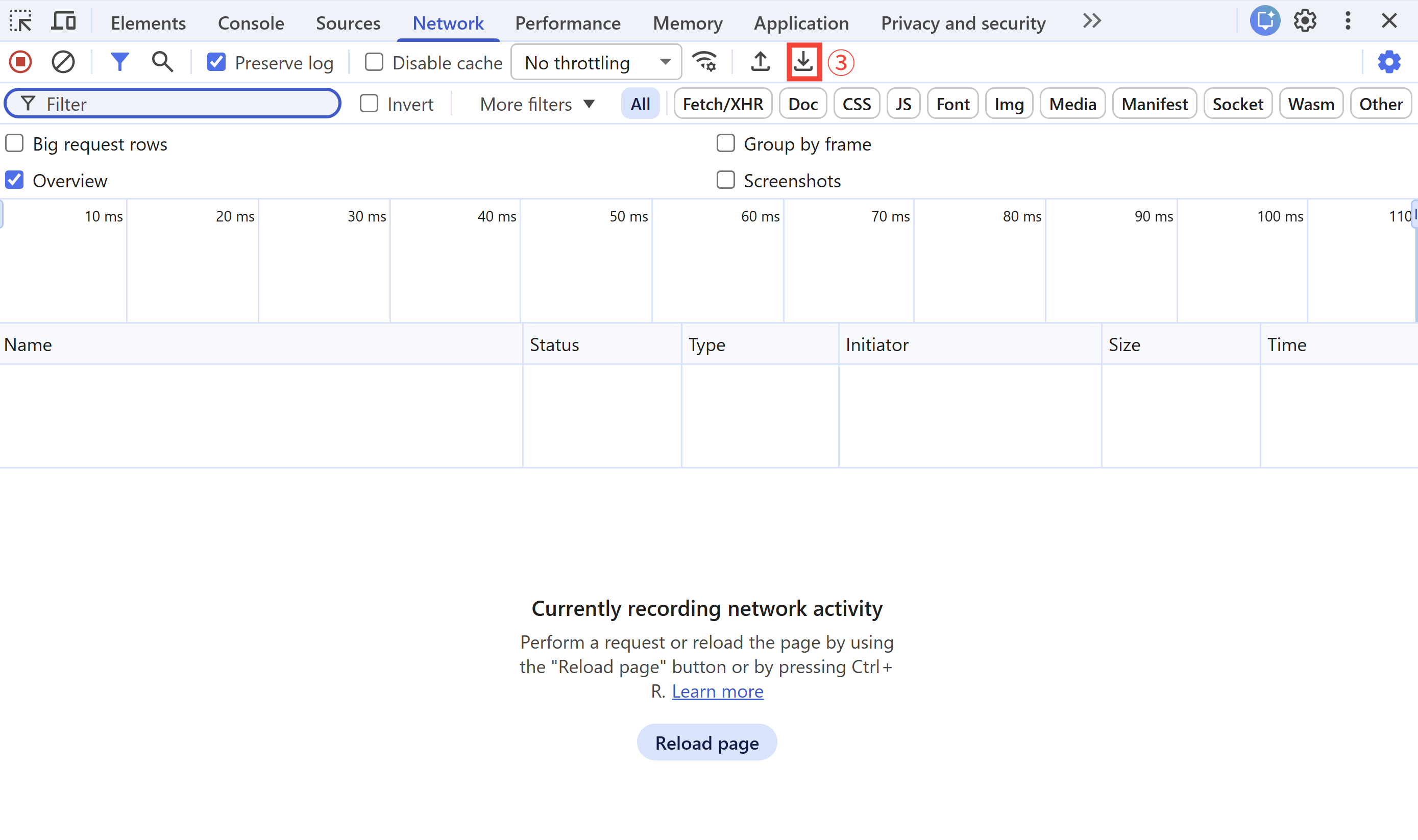Sort by Type column header
This screenshot has width=1418, height=840.
tap(760, 344)
